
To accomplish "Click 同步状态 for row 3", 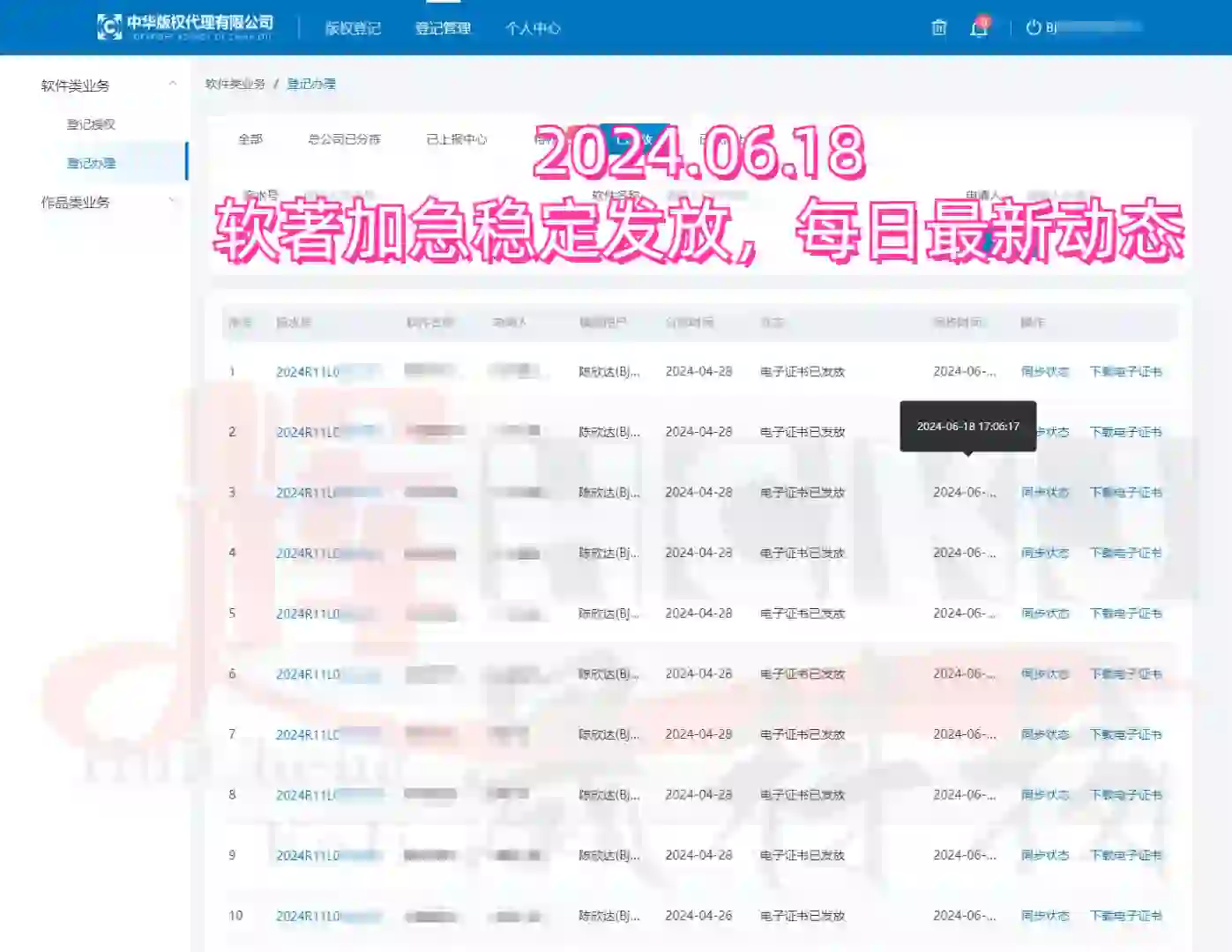I will (1044, 492).
